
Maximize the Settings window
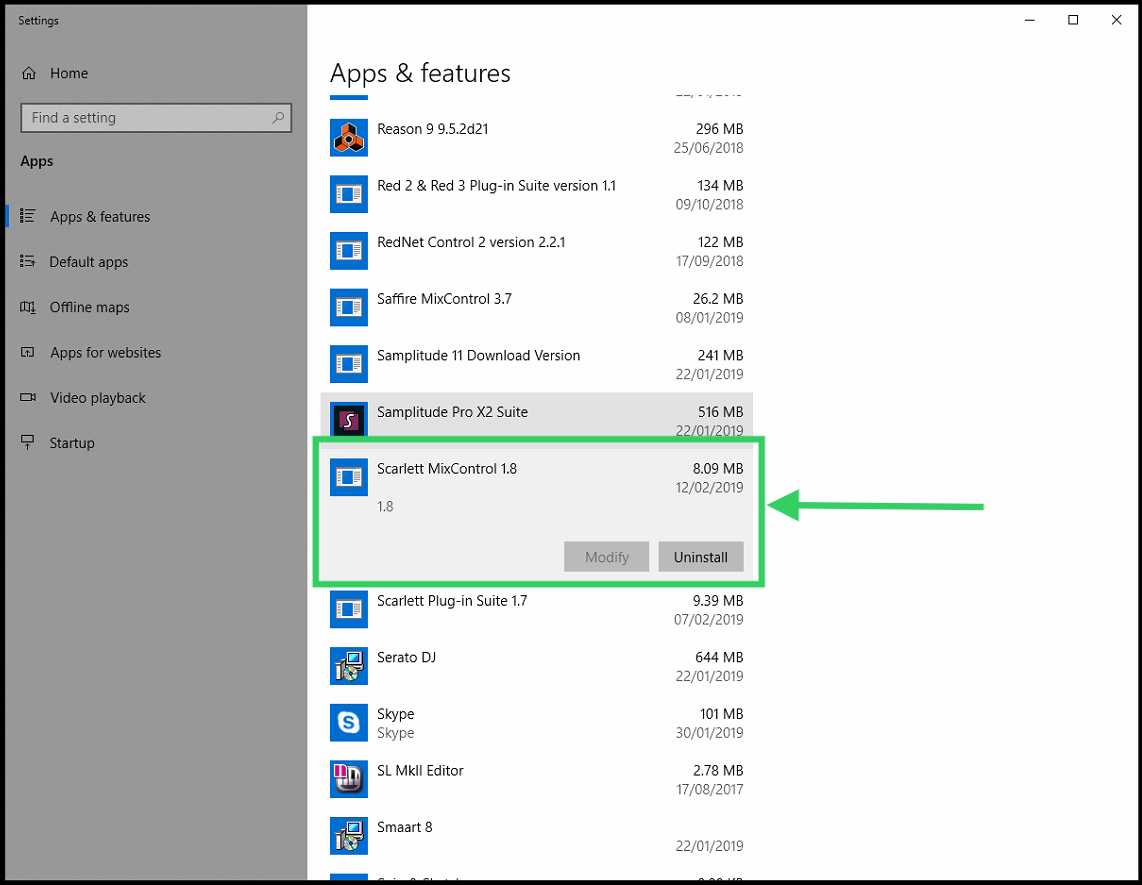[1073, 20]
